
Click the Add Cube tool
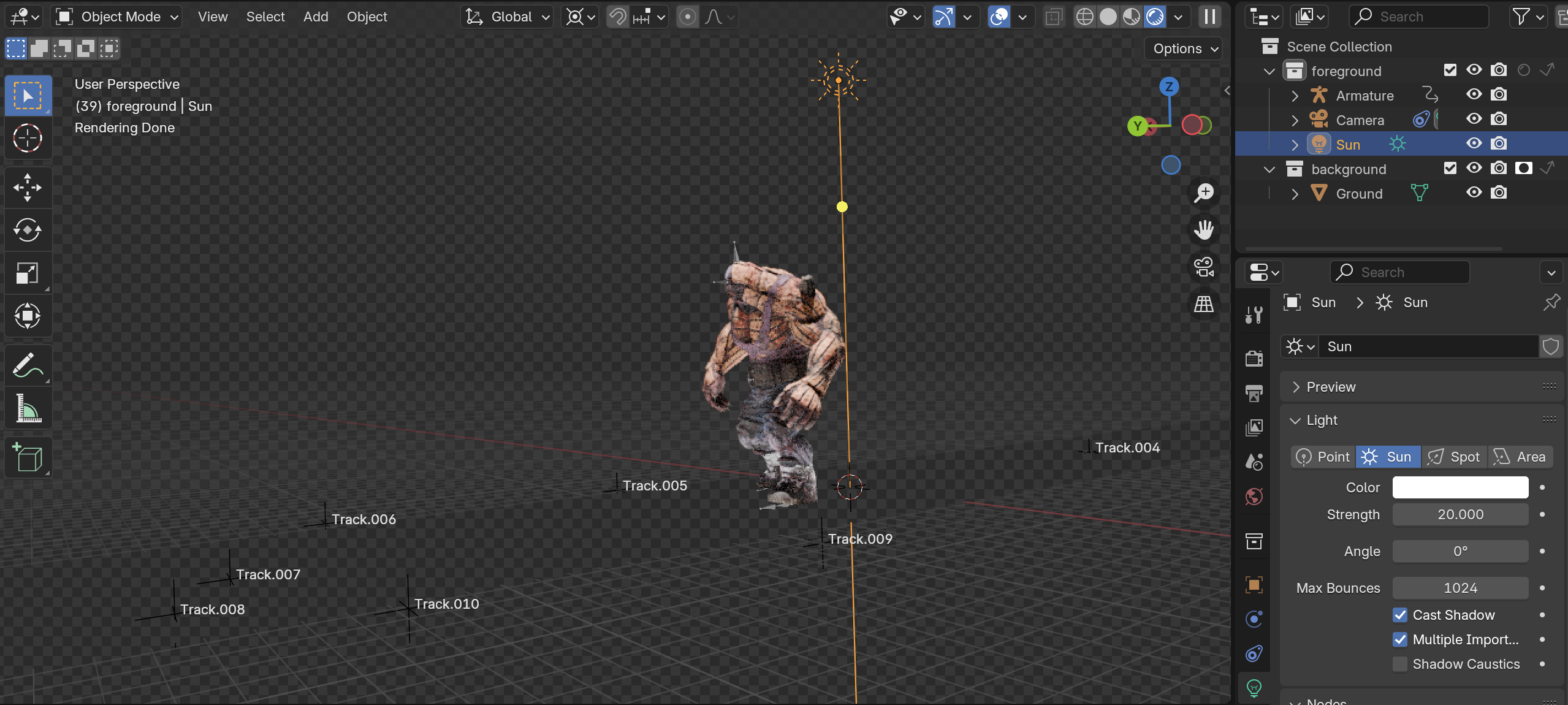28,457
